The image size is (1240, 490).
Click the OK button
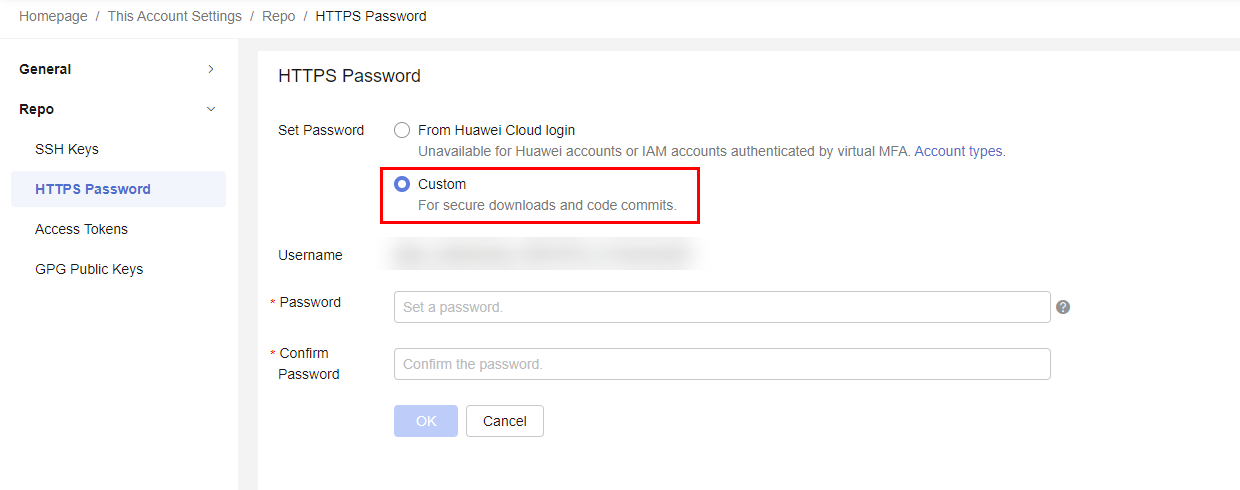pos(426,421)
